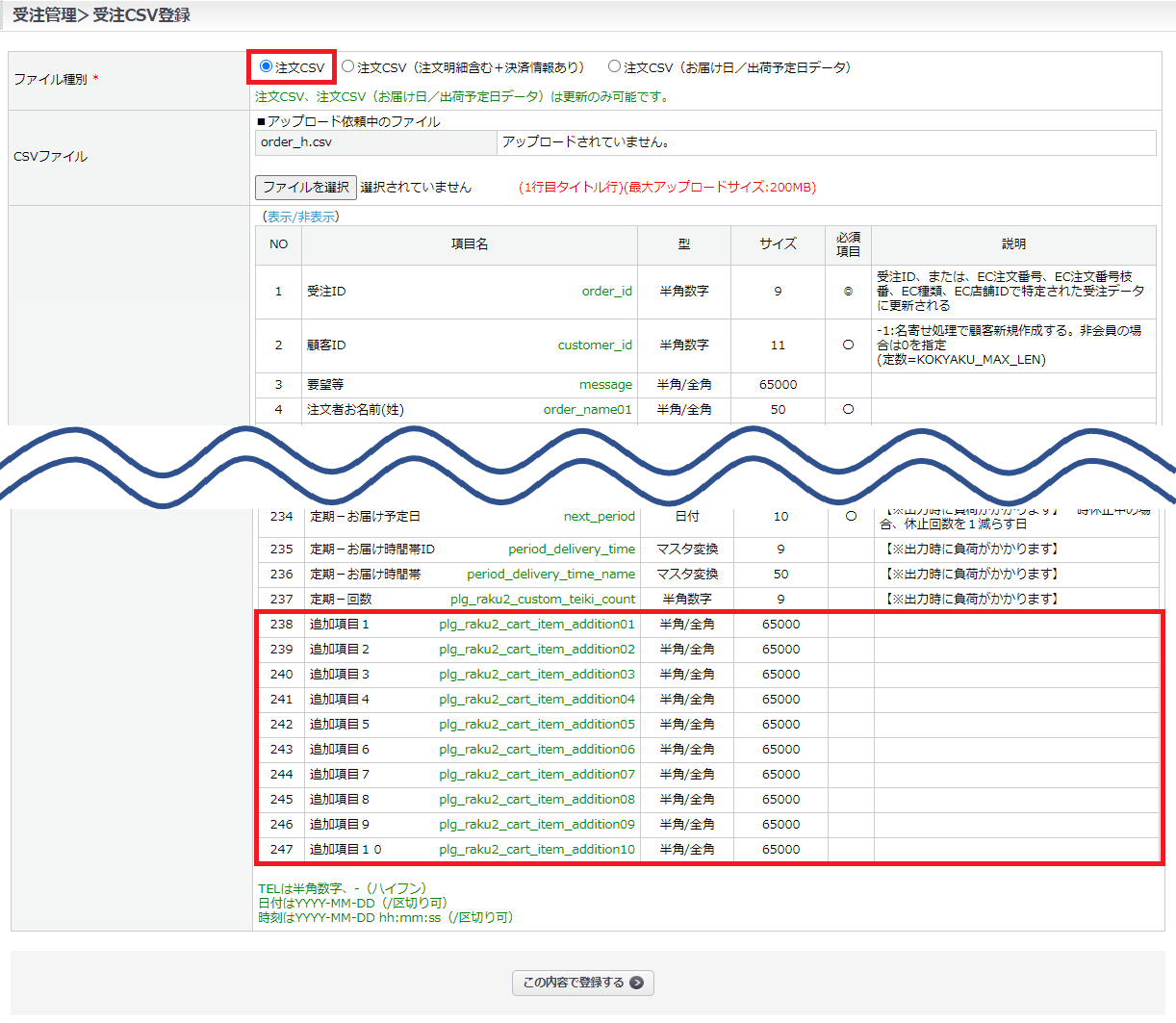
Task: Click the 追加項目１０ row label
Action: [345, 850]
